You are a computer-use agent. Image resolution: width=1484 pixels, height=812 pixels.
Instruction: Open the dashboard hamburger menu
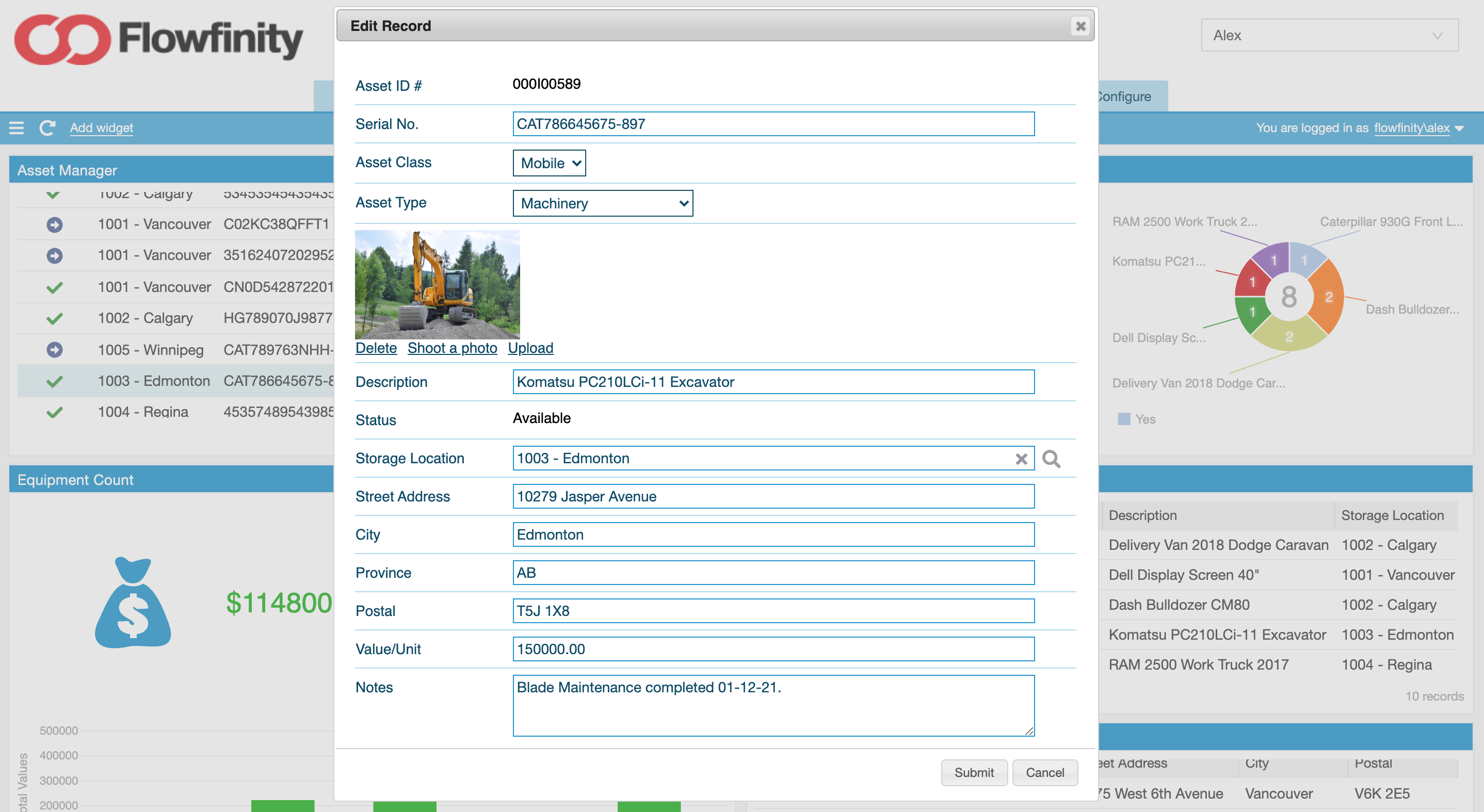pos(17,128)
